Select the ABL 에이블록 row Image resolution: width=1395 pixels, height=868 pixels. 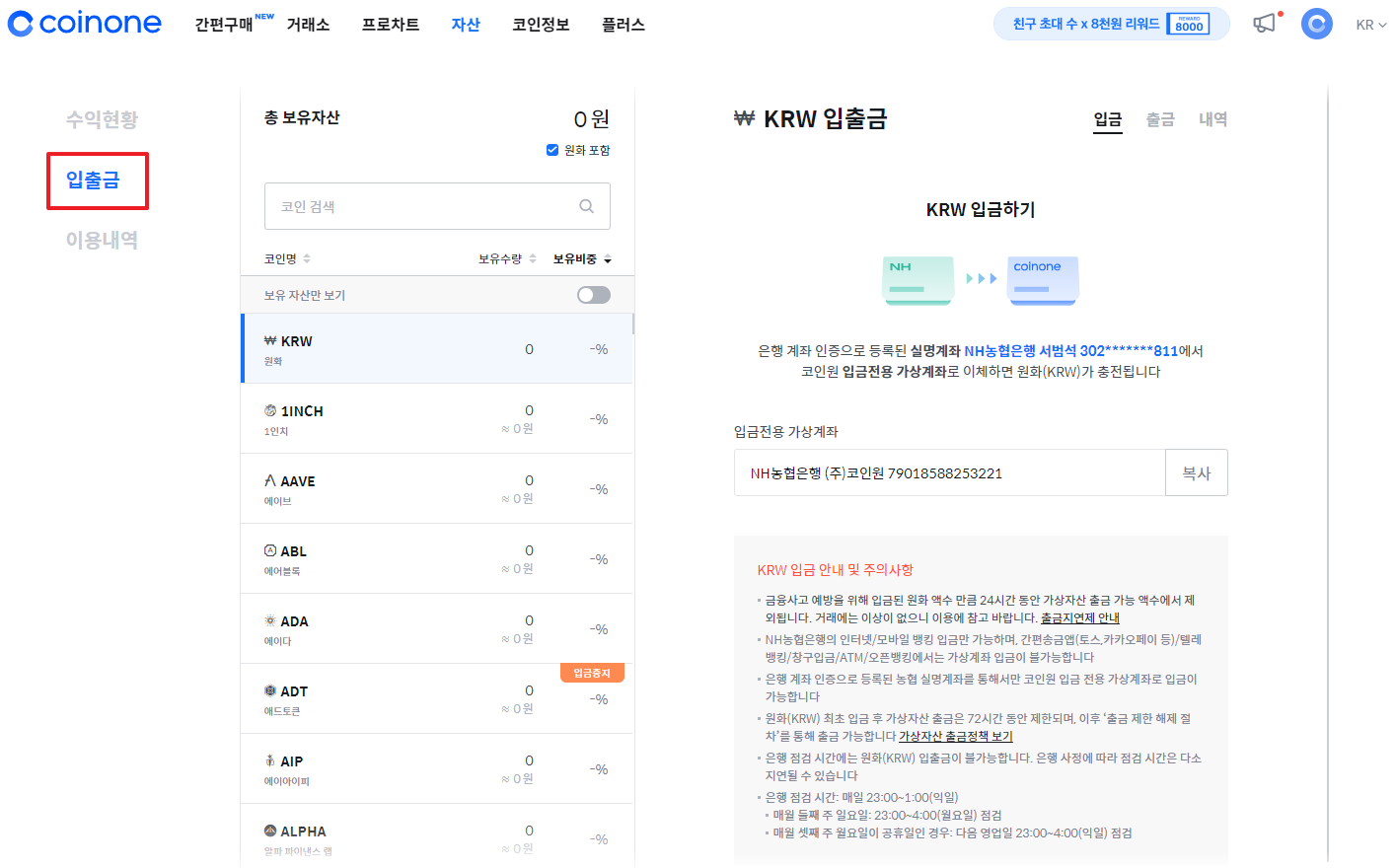(x=437, y=558)
